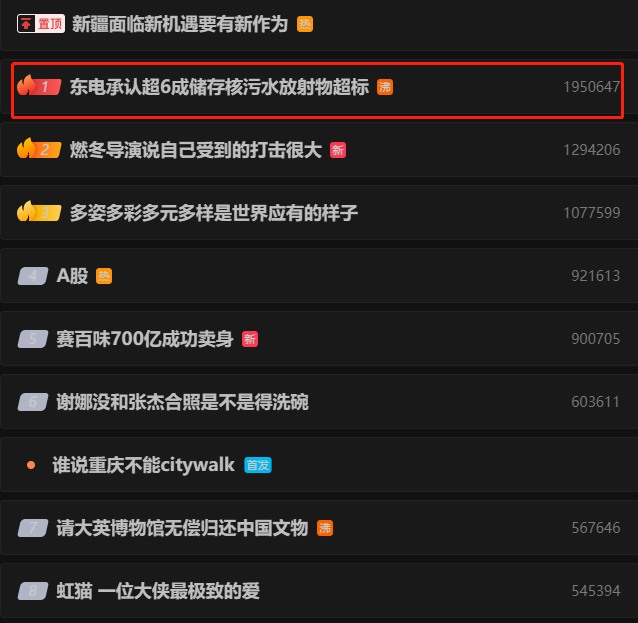Open topic 东电承认超6成储存核污水放射物超标
Image resolution: width=638 pixels, height=623 pixels.
[x=219, y=87]
